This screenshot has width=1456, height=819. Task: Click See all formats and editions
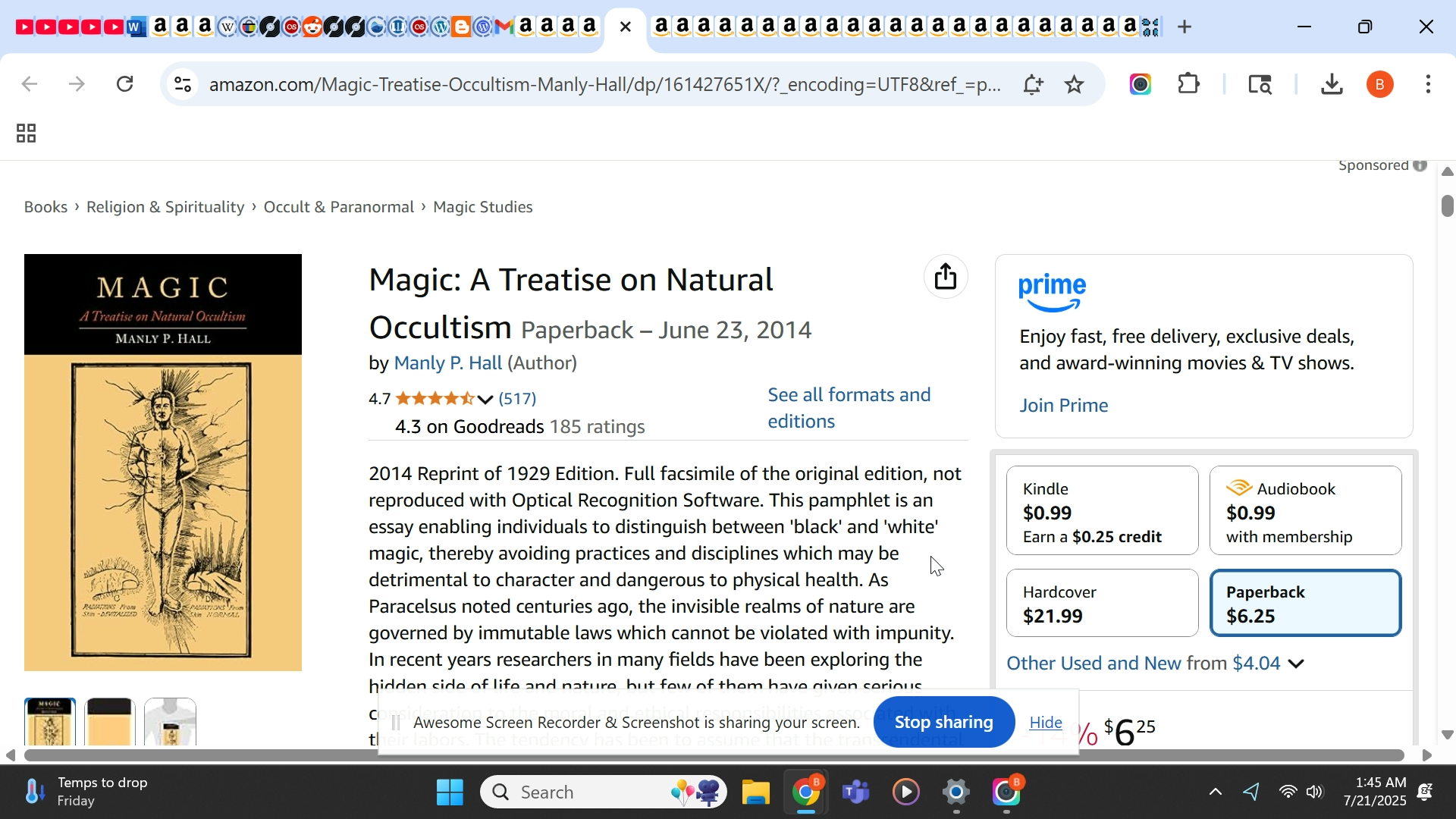pyautogui.click(x=849, y=409)
